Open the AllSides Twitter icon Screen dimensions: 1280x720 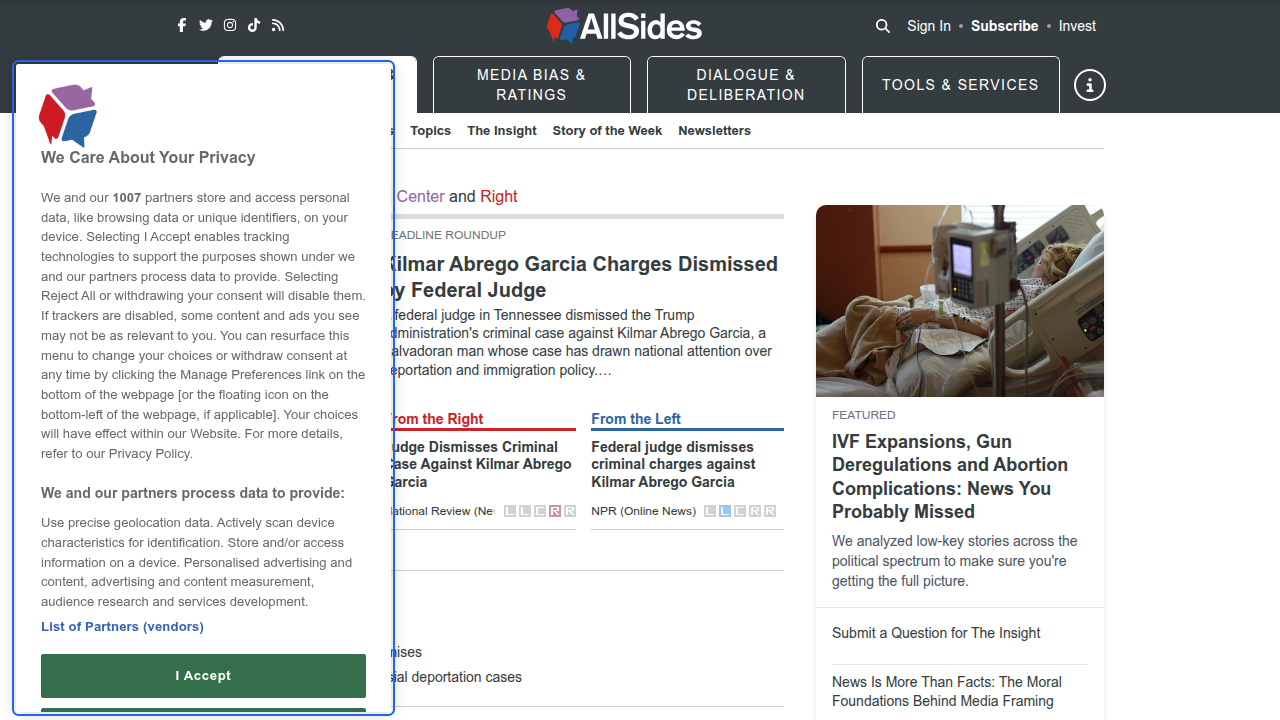206,26
